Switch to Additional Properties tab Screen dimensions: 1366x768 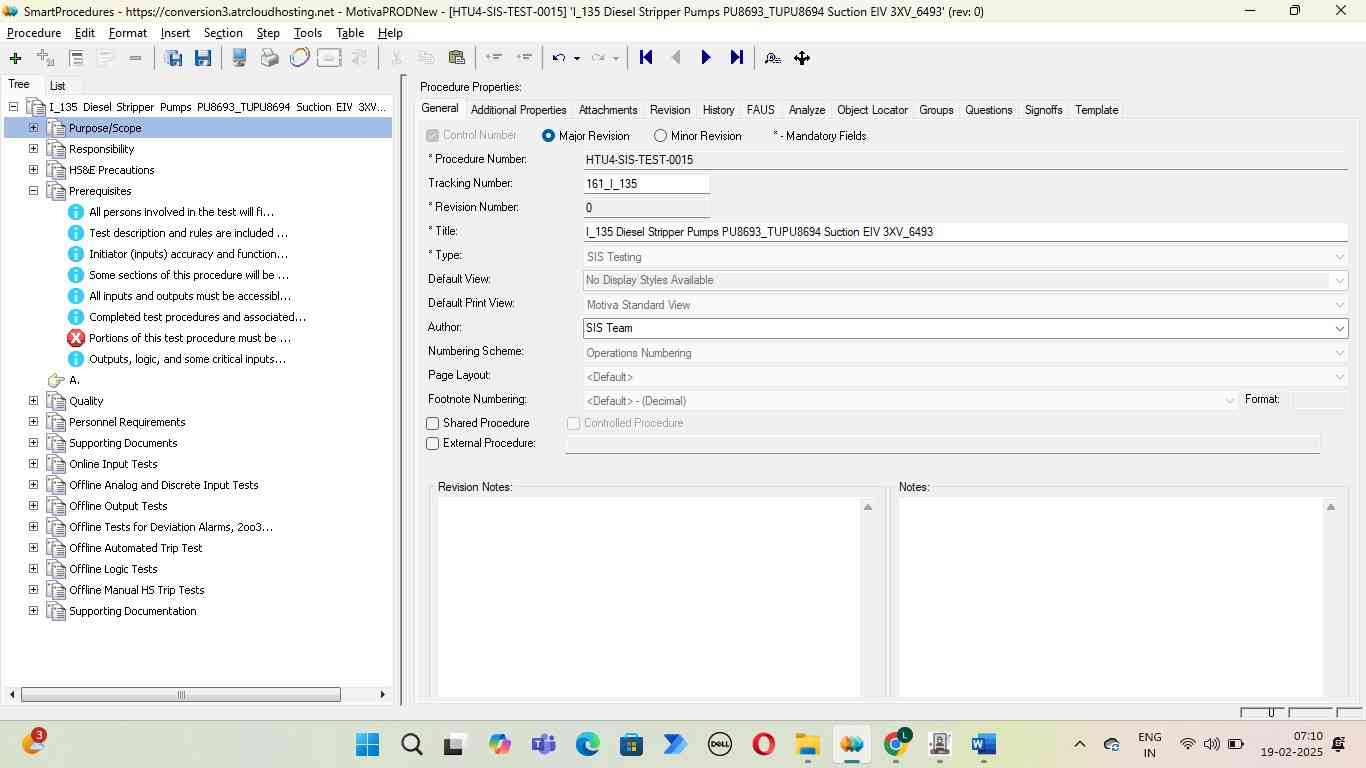(518, 110)
